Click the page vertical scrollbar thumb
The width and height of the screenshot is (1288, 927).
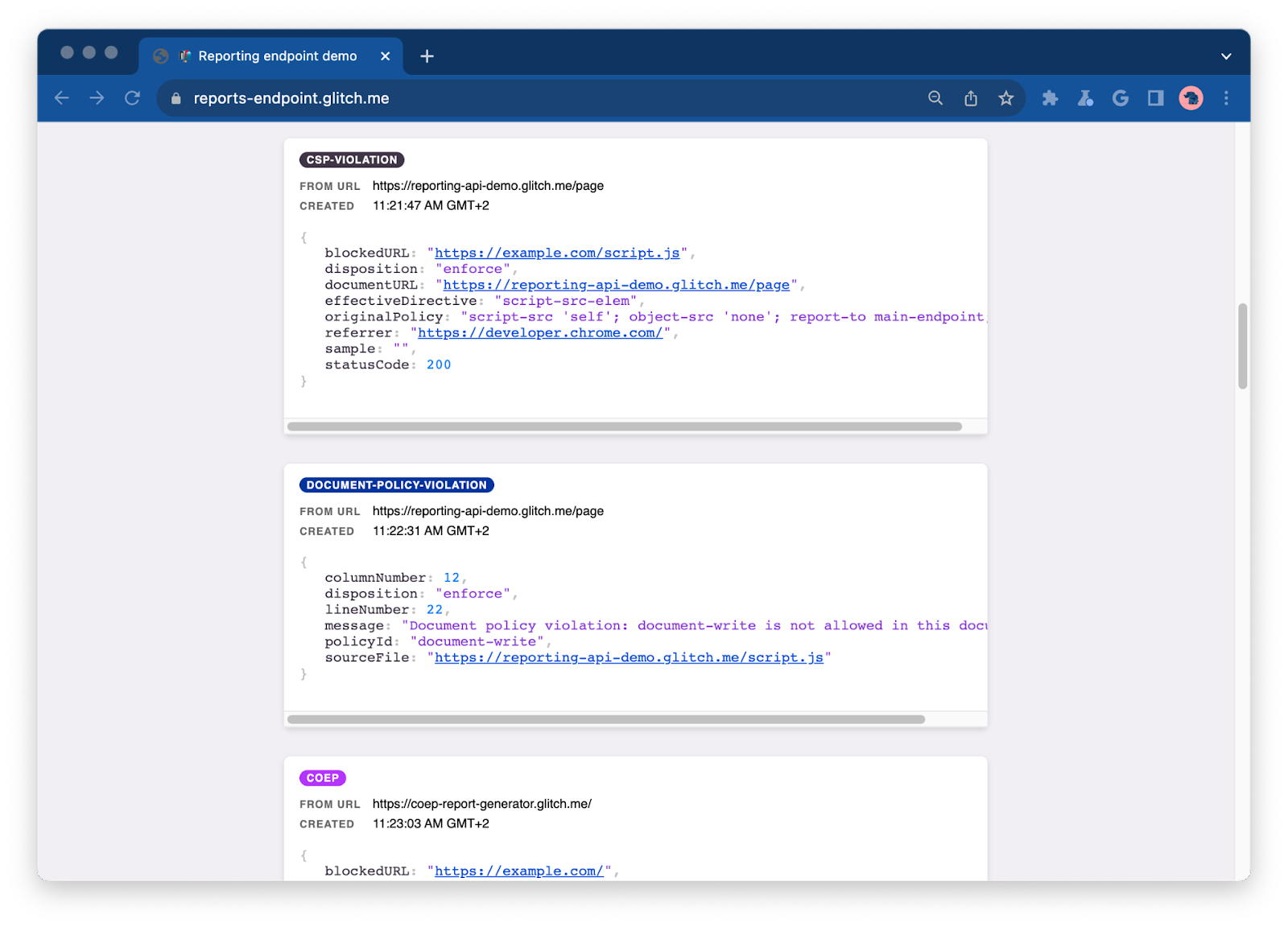1243,346
